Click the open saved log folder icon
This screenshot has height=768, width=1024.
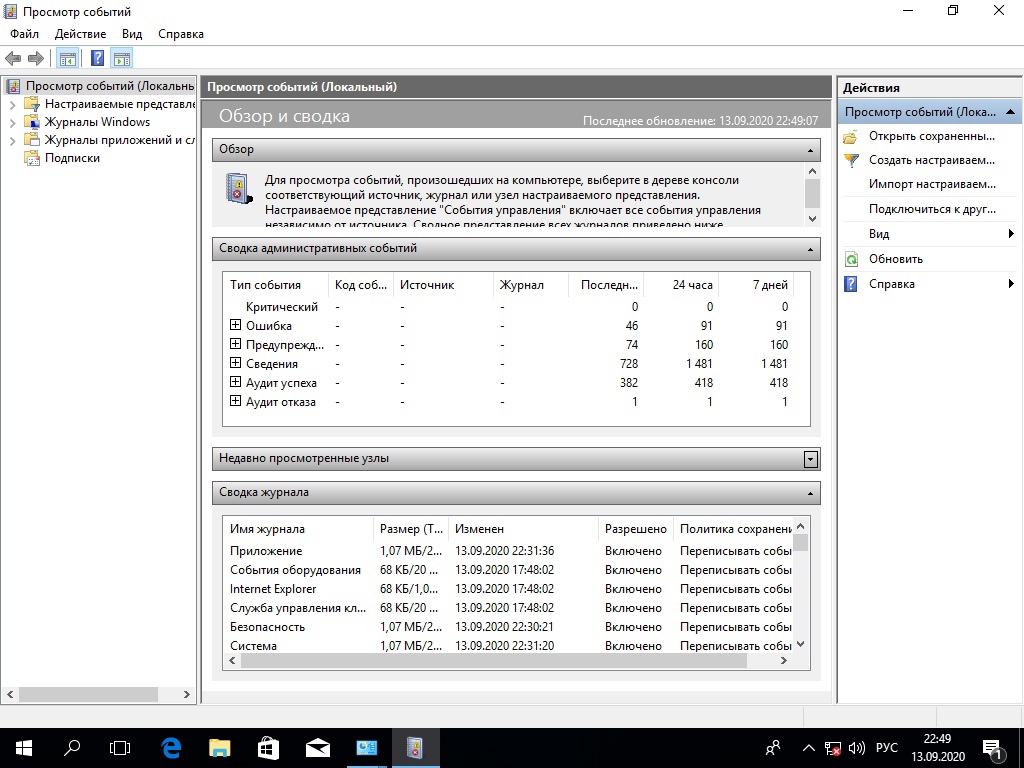[x=851, y=136]
